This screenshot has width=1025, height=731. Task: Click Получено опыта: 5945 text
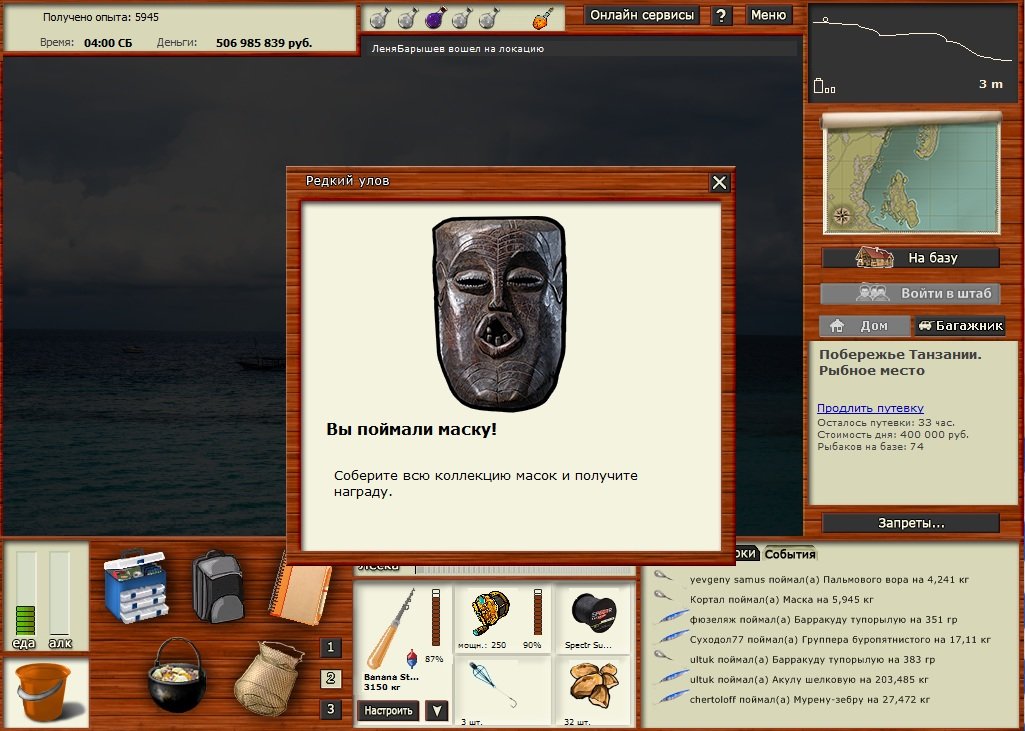tap(101, 17)
